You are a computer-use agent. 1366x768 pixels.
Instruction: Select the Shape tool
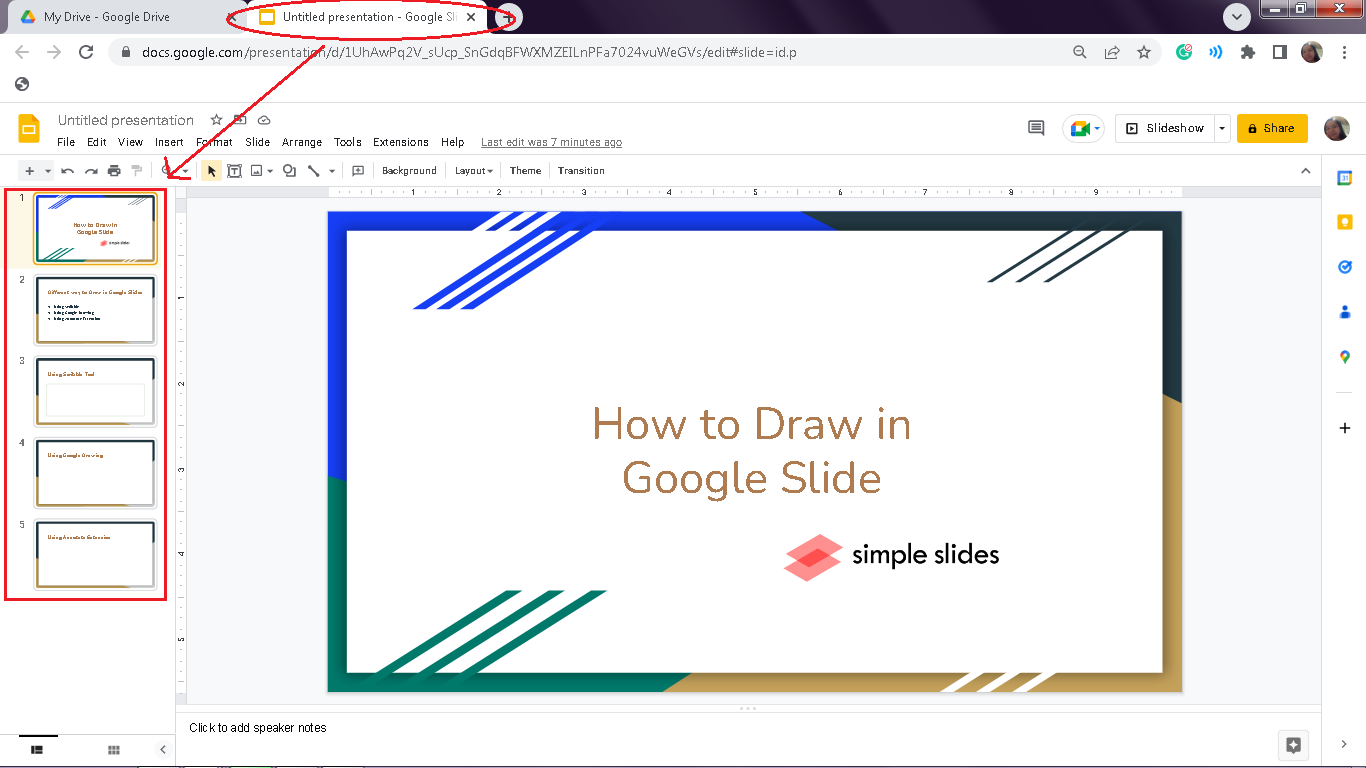(289, 171)
